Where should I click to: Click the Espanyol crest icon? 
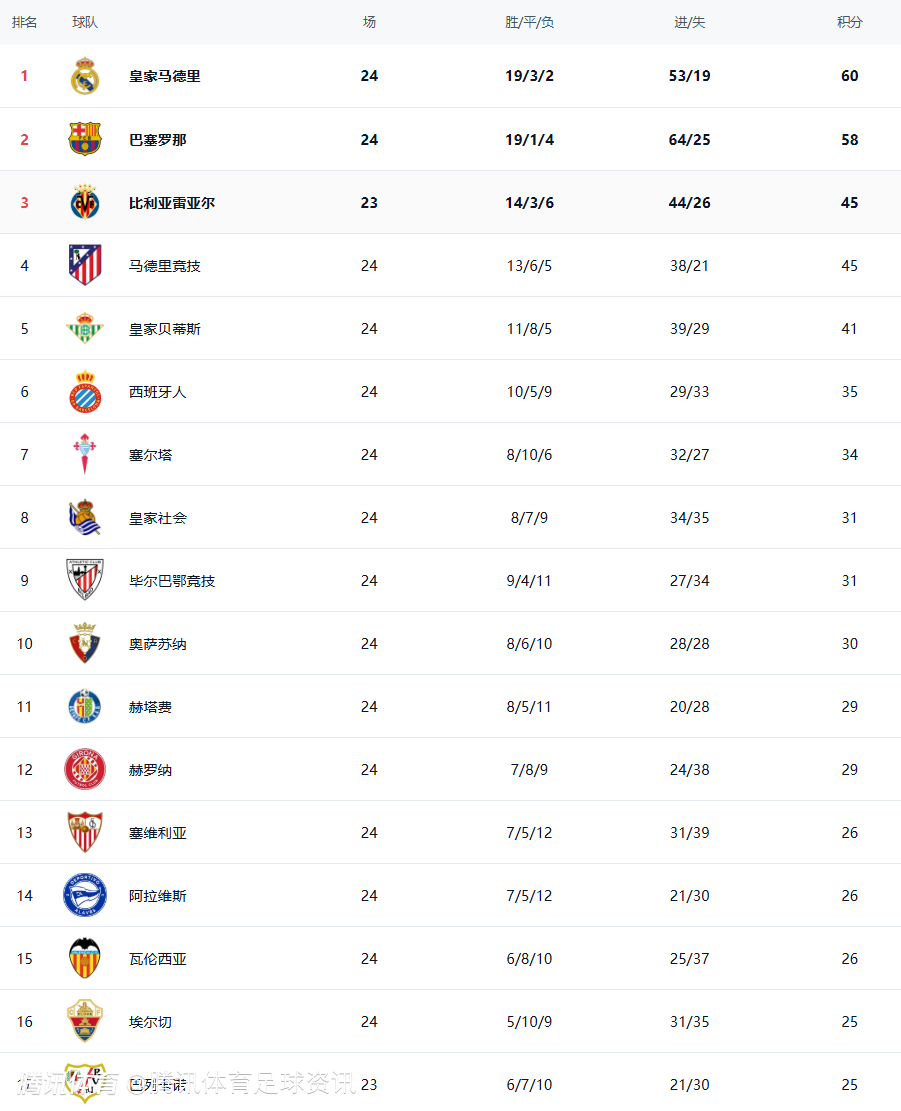85,391
